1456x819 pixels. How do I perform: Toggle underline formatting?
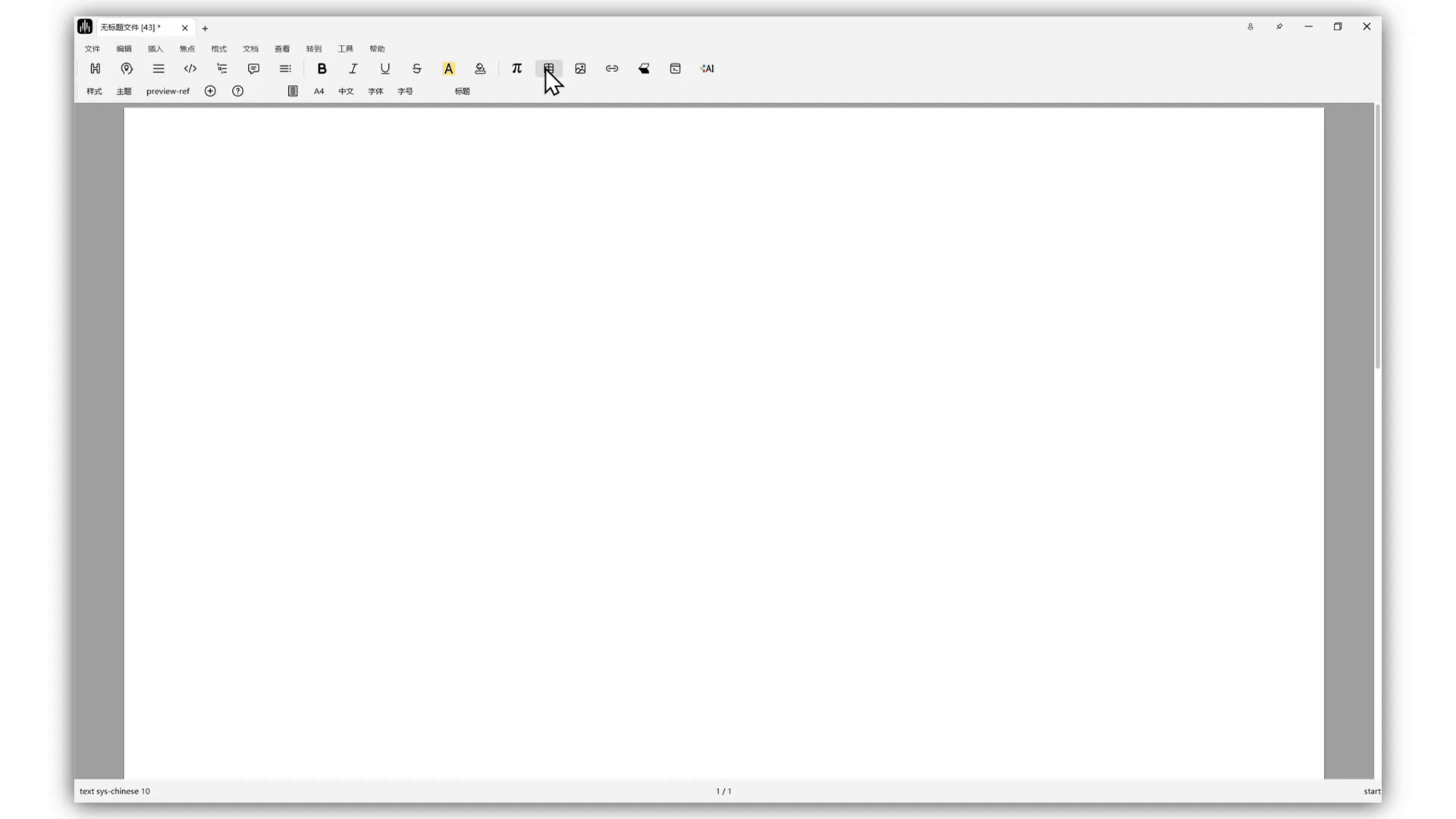[x=385, y=68]
